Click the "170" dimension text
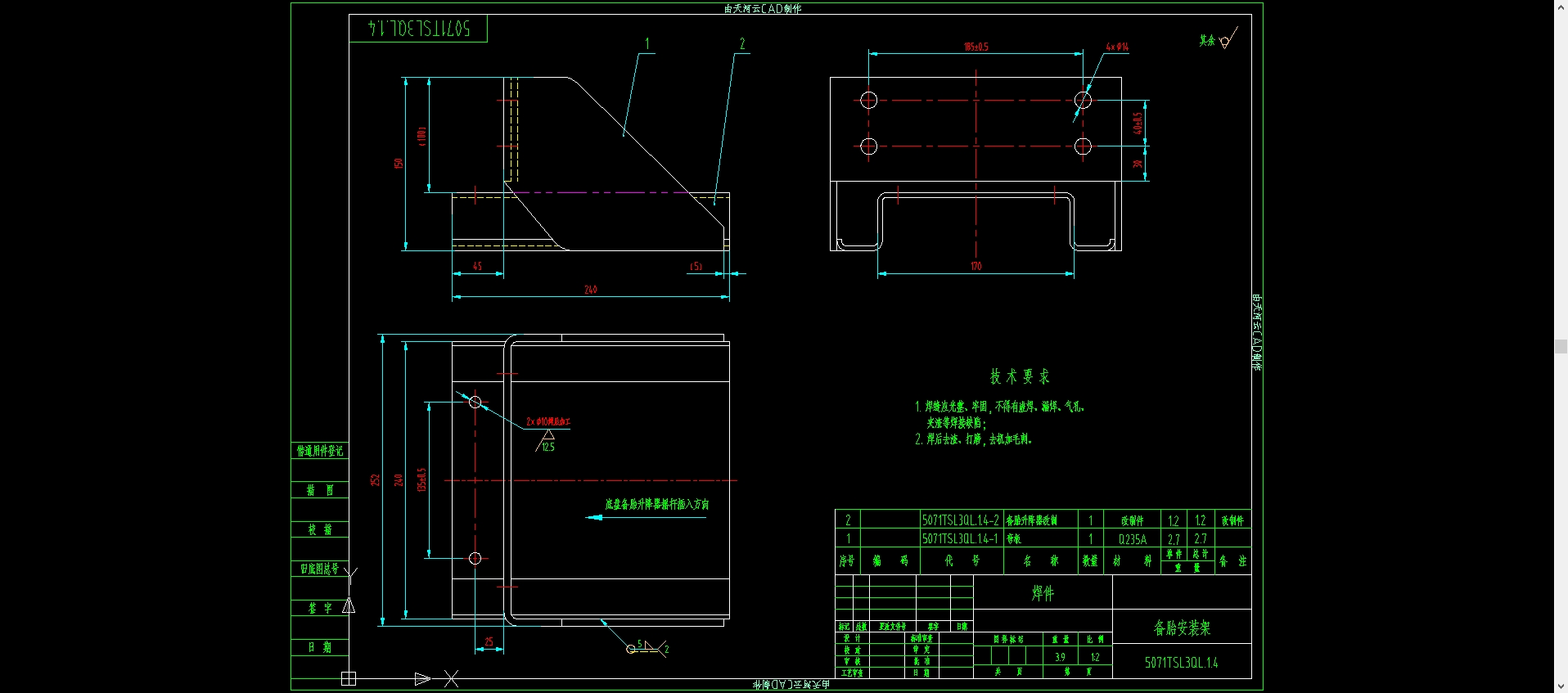 975,266
